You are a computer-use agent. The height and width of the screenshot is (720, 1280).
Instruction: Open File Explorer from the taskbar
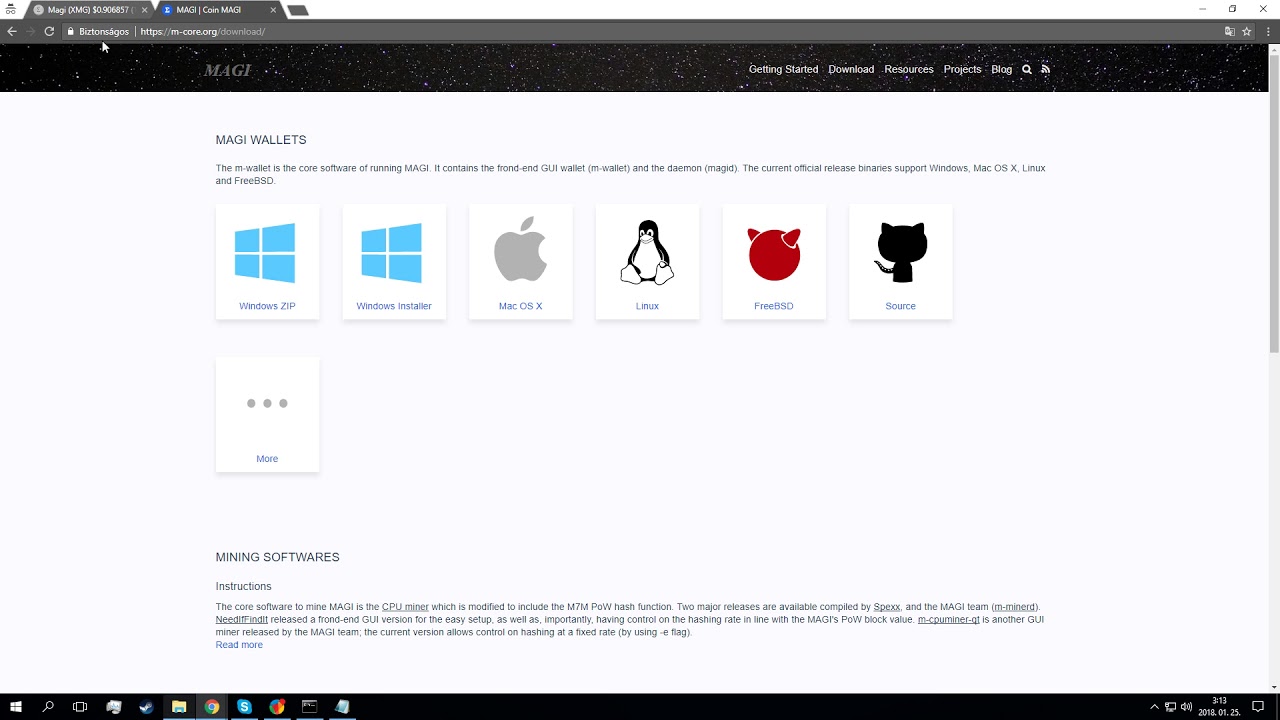[x=179, y=706]
